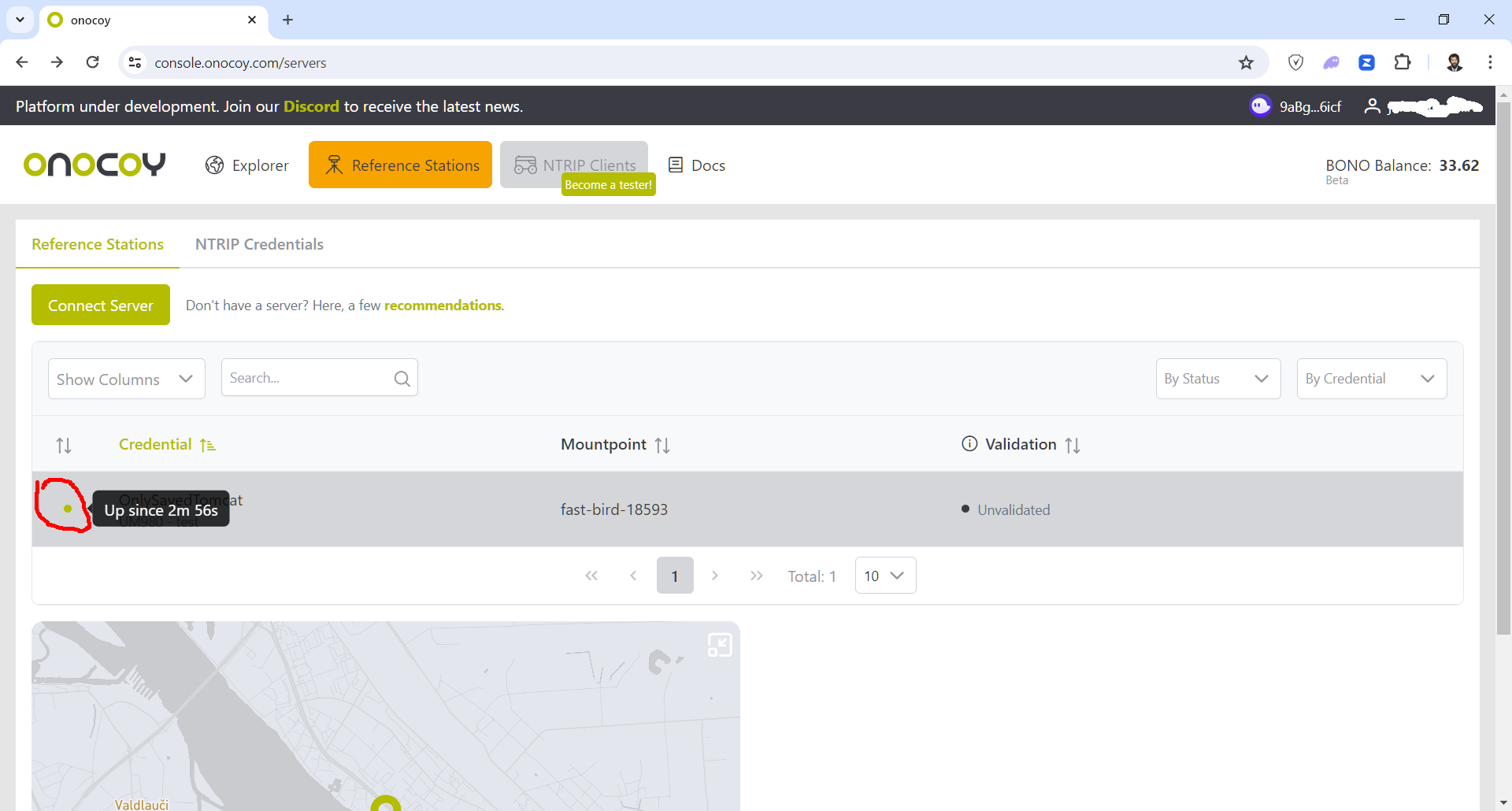Open a new browser tab
1512x811 pixels.
[288, 20]
